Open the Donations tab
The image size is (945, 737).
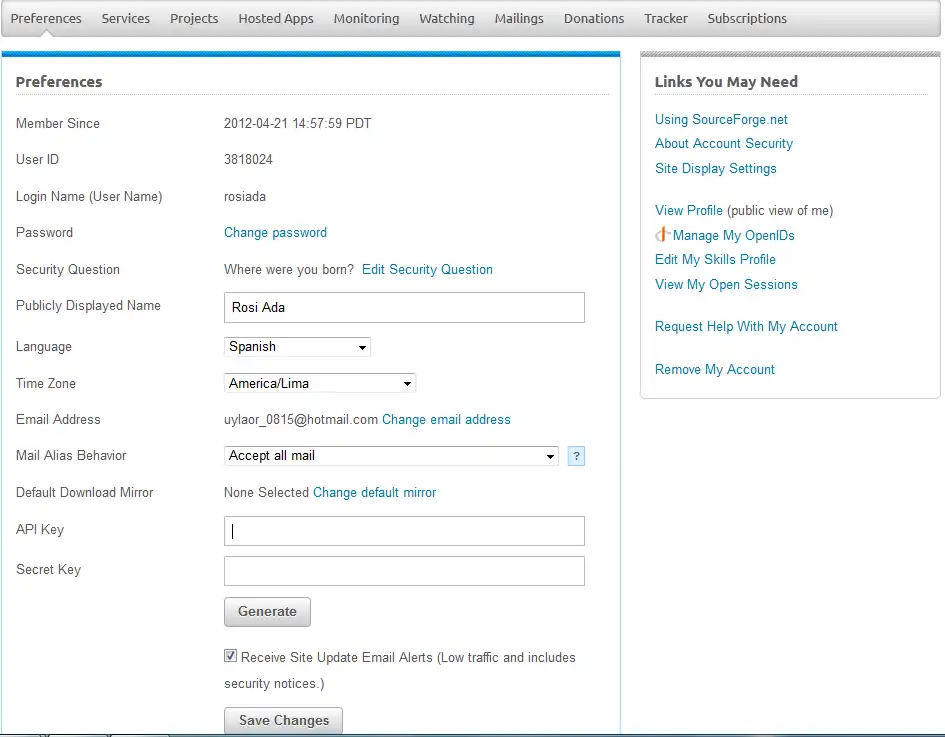point(594,19)
